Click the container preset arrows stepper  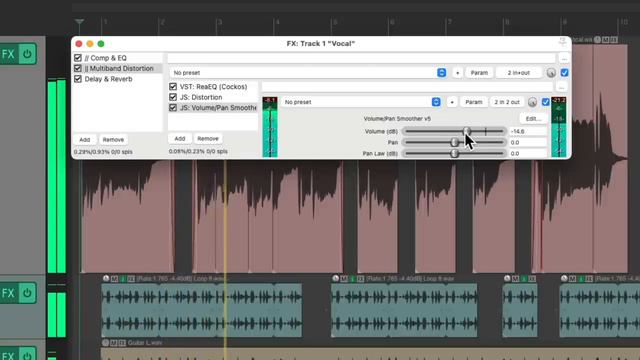pyautogui.click(x=442, y=73)
